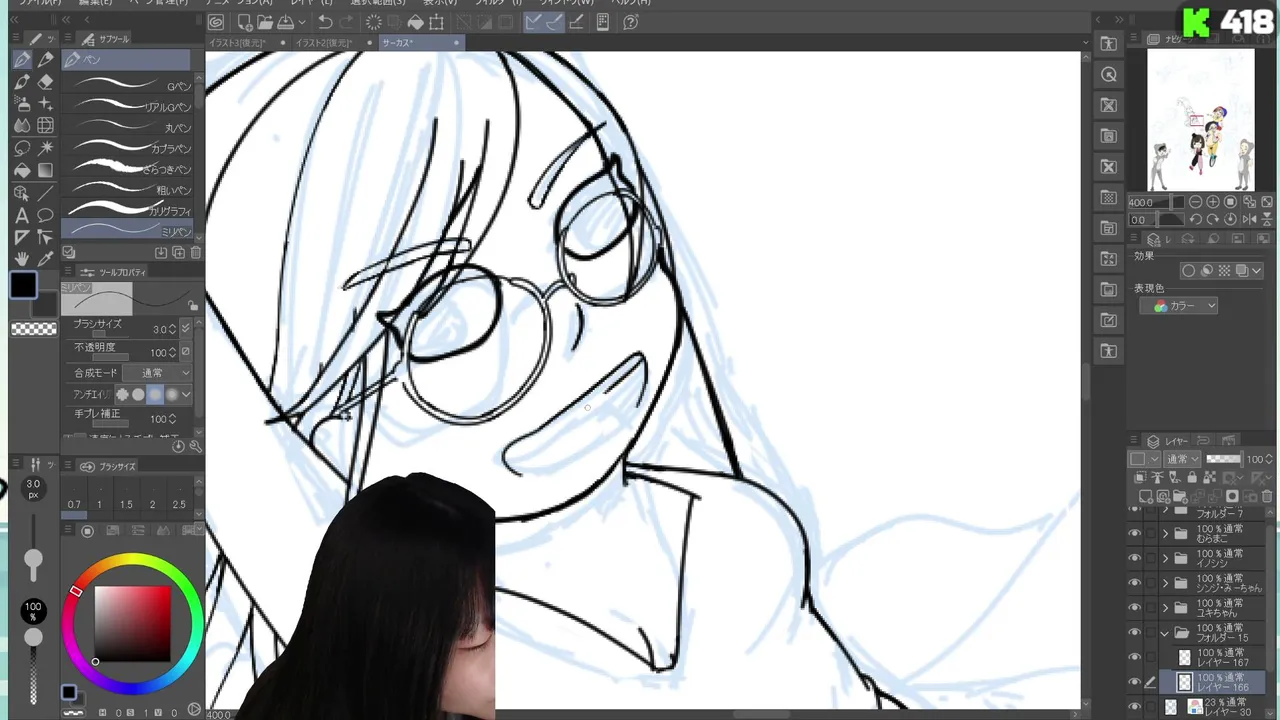Click the Undo arrow in the command bar
Image resolution: width=1280 pixels, height=720 pixels.
click(x=325, y=22)
